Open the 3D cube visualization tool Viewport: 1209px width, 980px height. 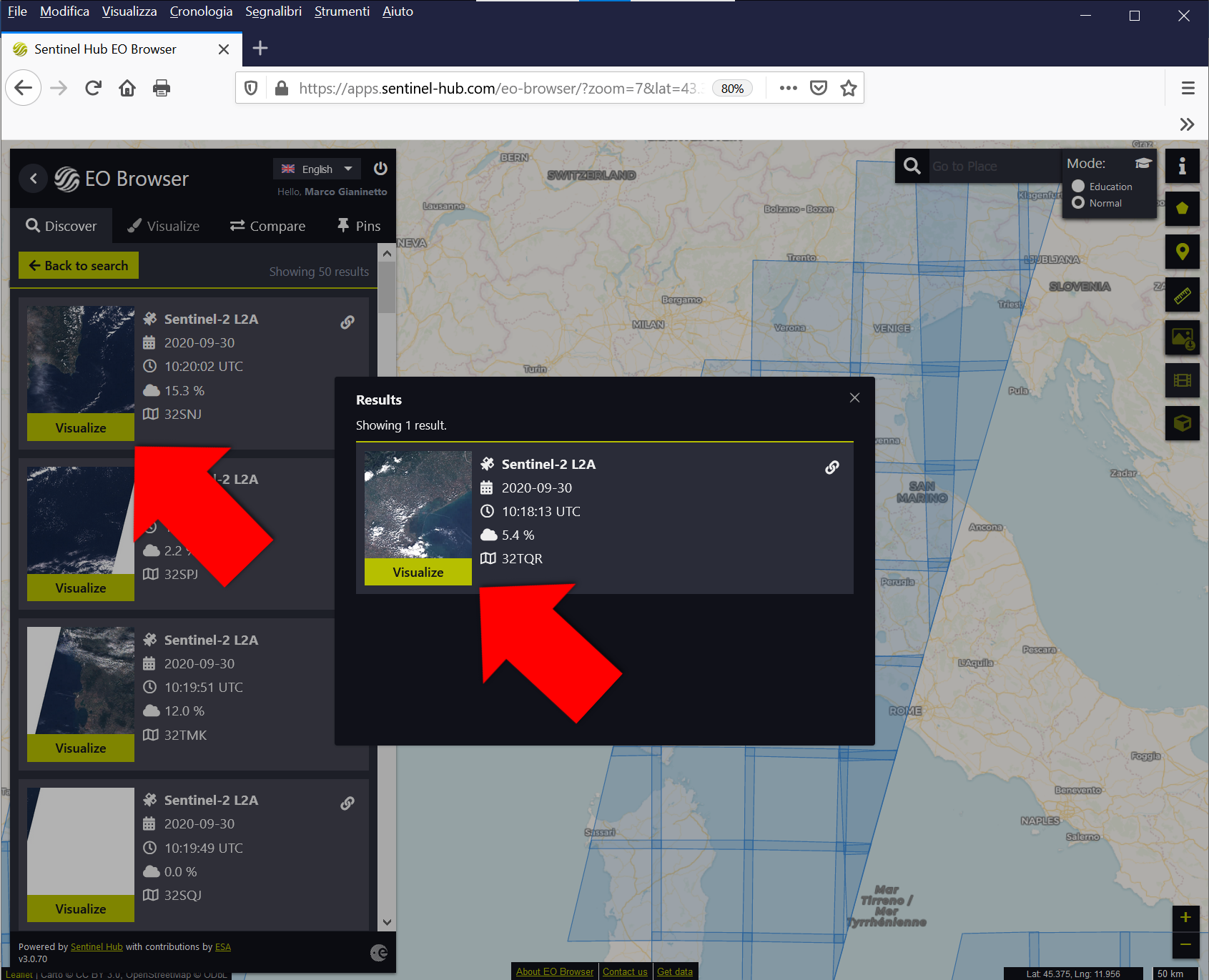[1182, 423]
